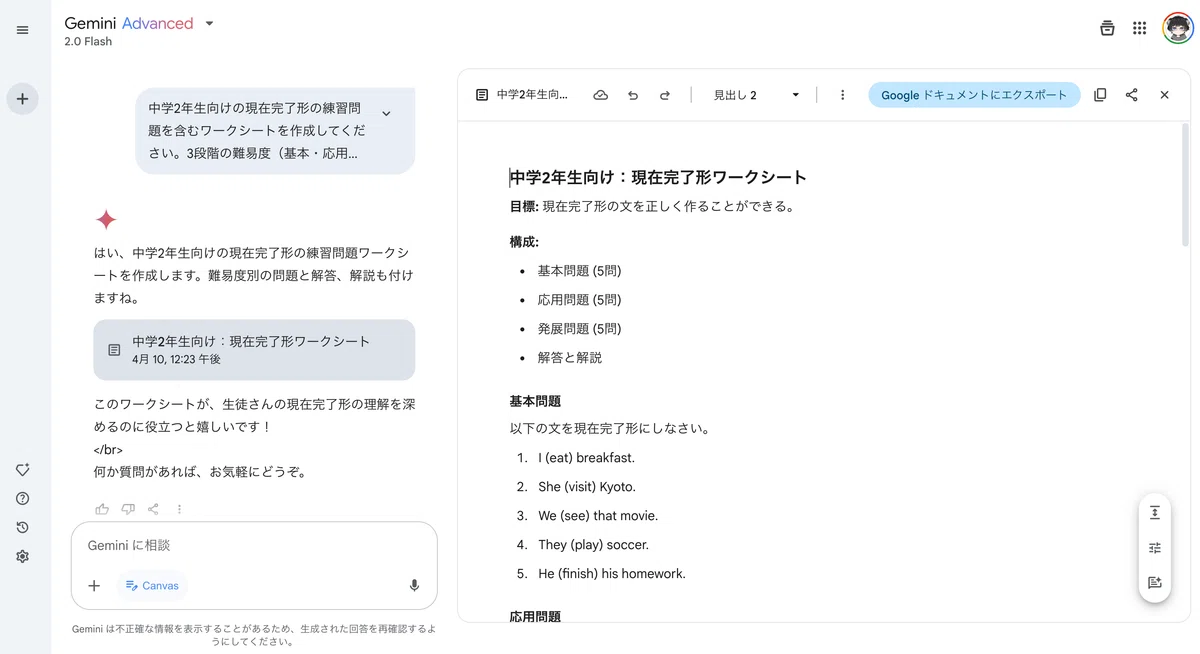1200x654 pixels.
Task: Open the Google apps grid
Action: (x=1139, y=28)
